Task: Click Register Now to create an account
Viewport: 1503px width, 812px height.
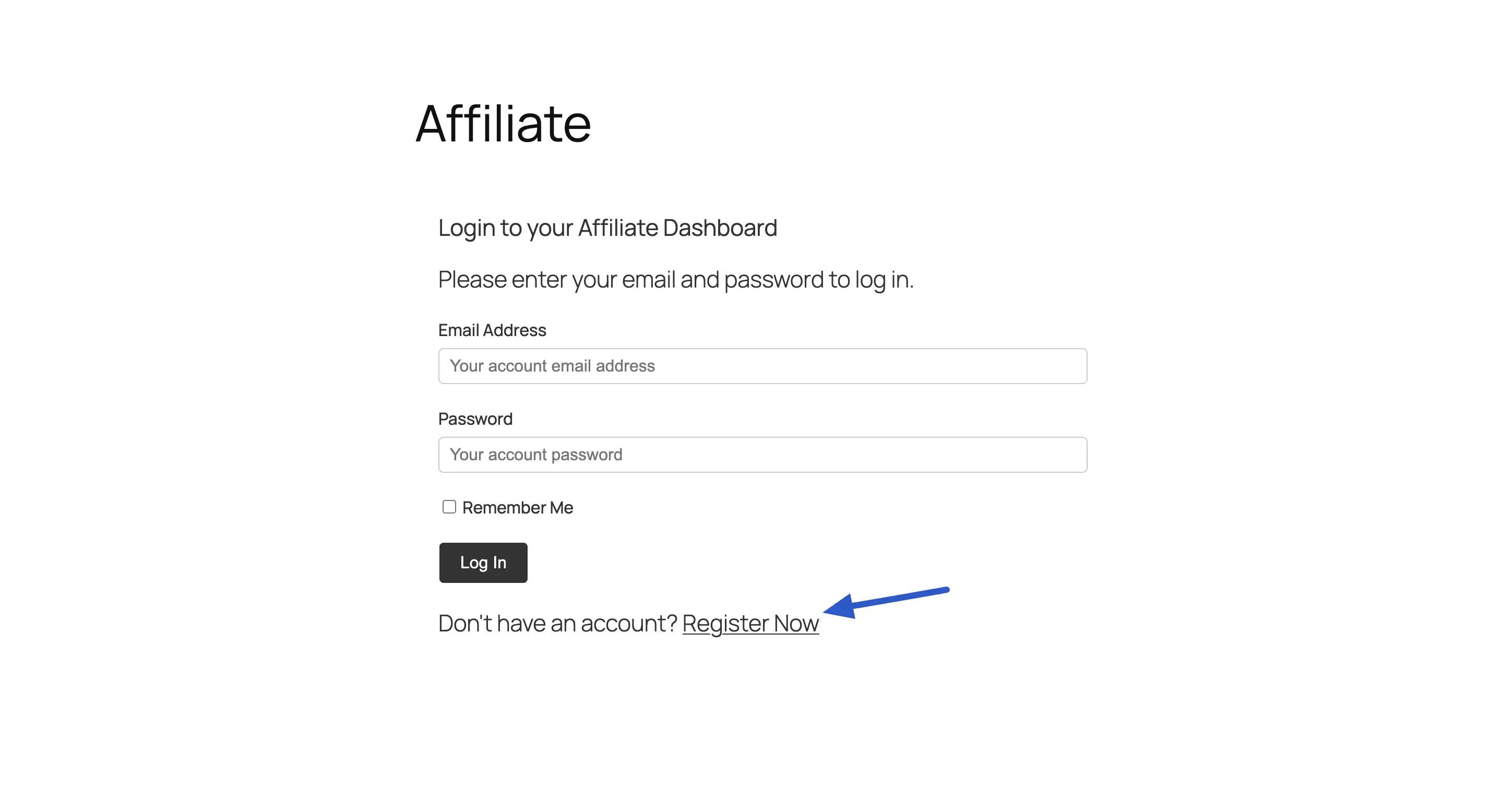Action: 750,623
